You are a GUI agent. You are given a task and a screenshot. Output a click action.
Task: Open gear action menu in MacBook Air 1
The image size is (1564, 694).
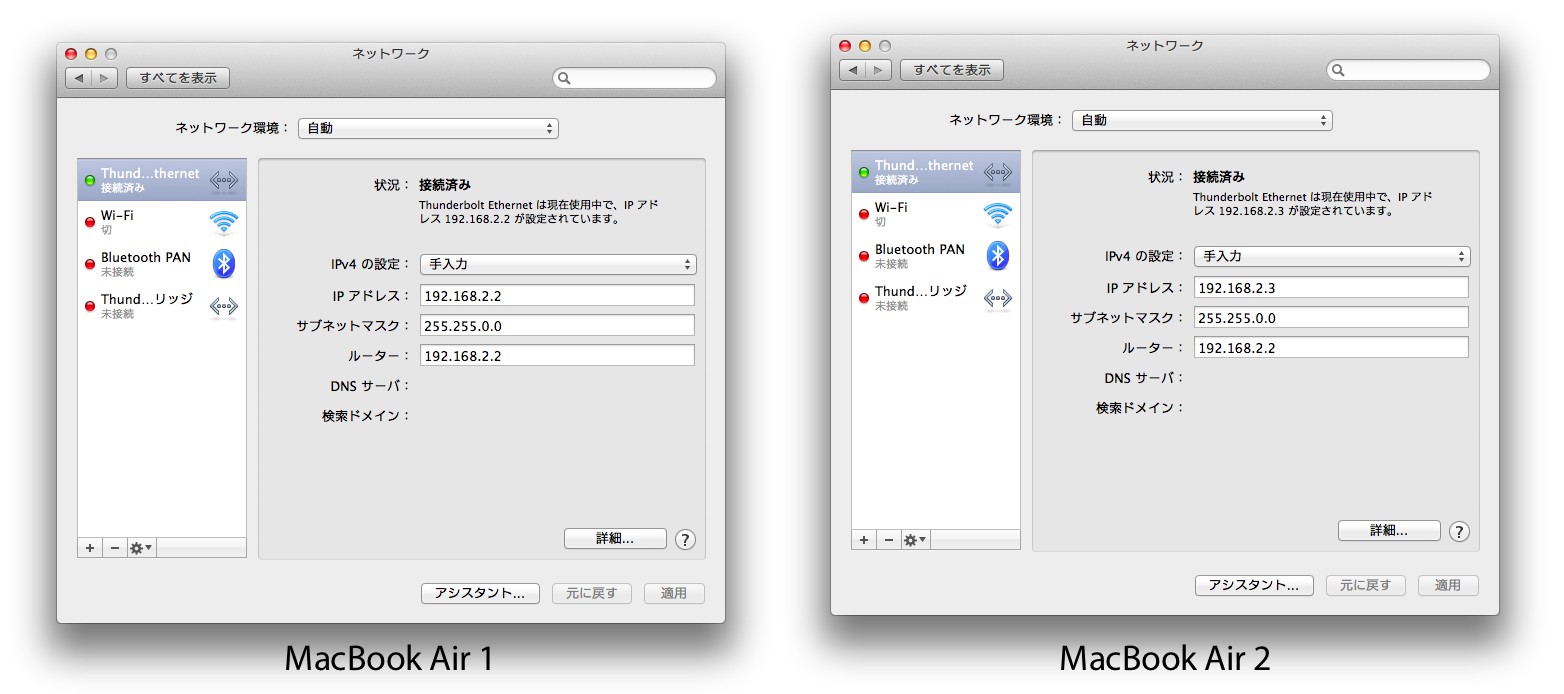coord(141,548)
